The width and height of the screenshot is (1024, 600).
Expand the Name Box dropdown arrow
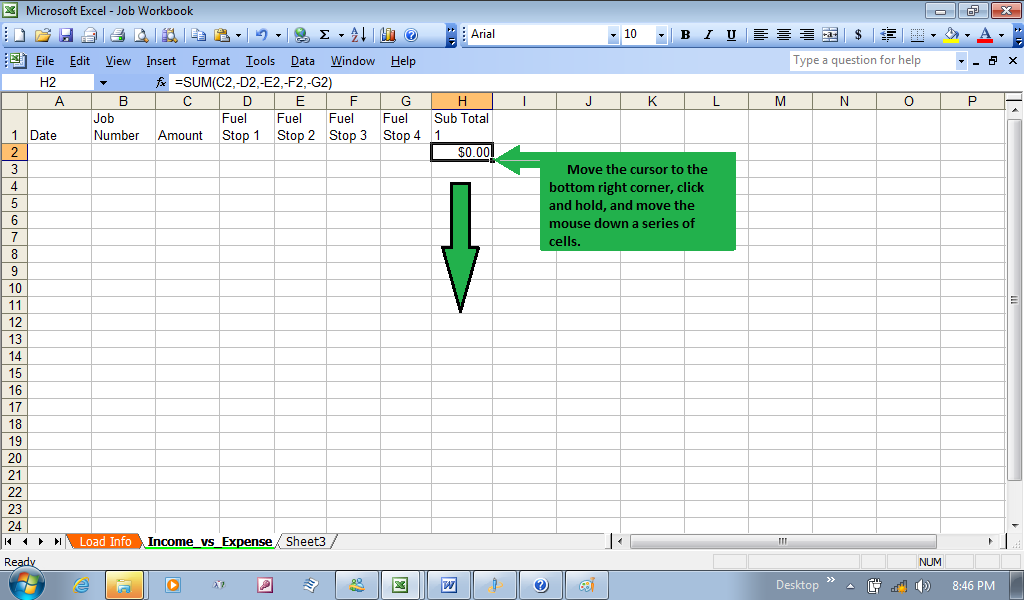(x=102, y=82)
